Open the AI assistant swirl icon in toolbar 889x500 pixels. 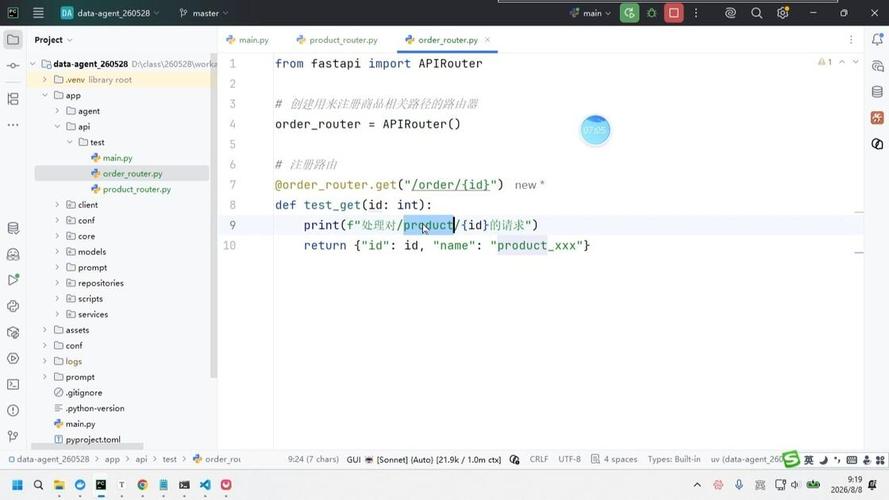pyautogui.click(x=730, y=12)
